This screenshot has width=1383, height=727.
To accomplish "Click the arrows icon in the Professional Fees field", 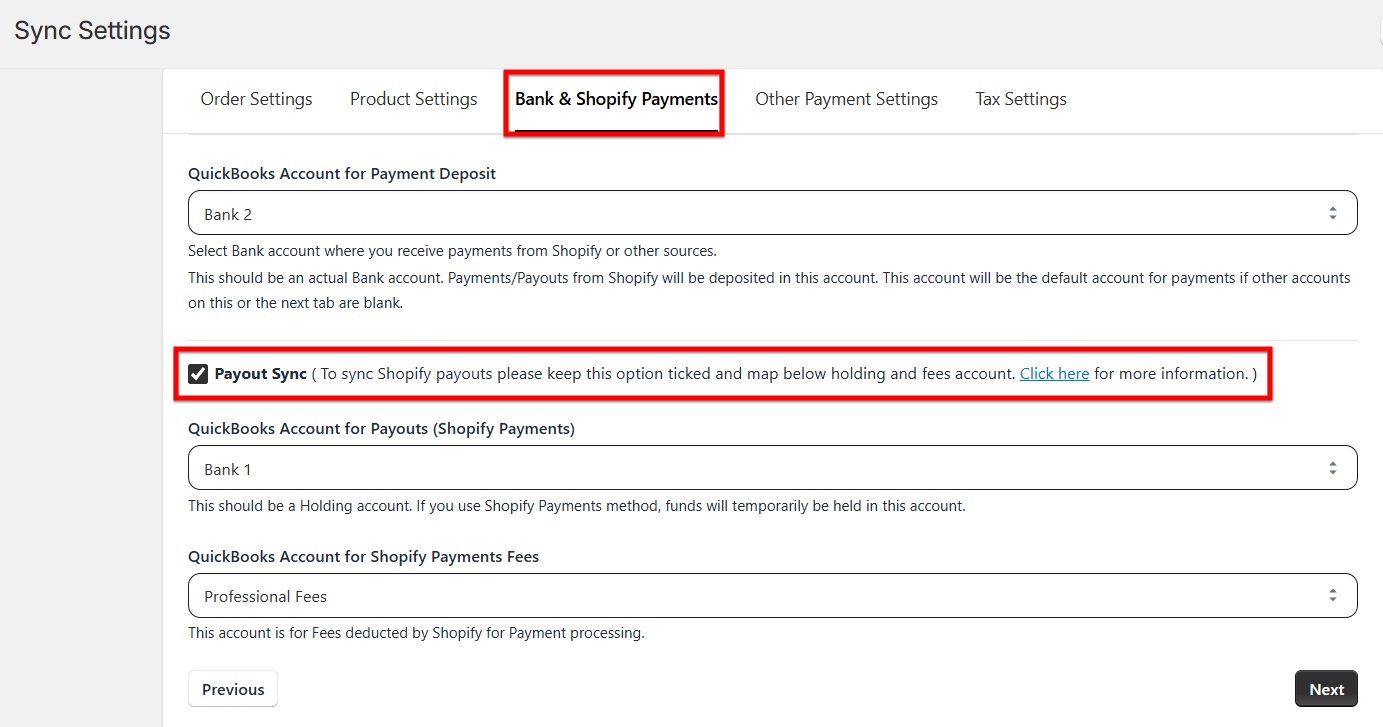I will pos(1332,595).
